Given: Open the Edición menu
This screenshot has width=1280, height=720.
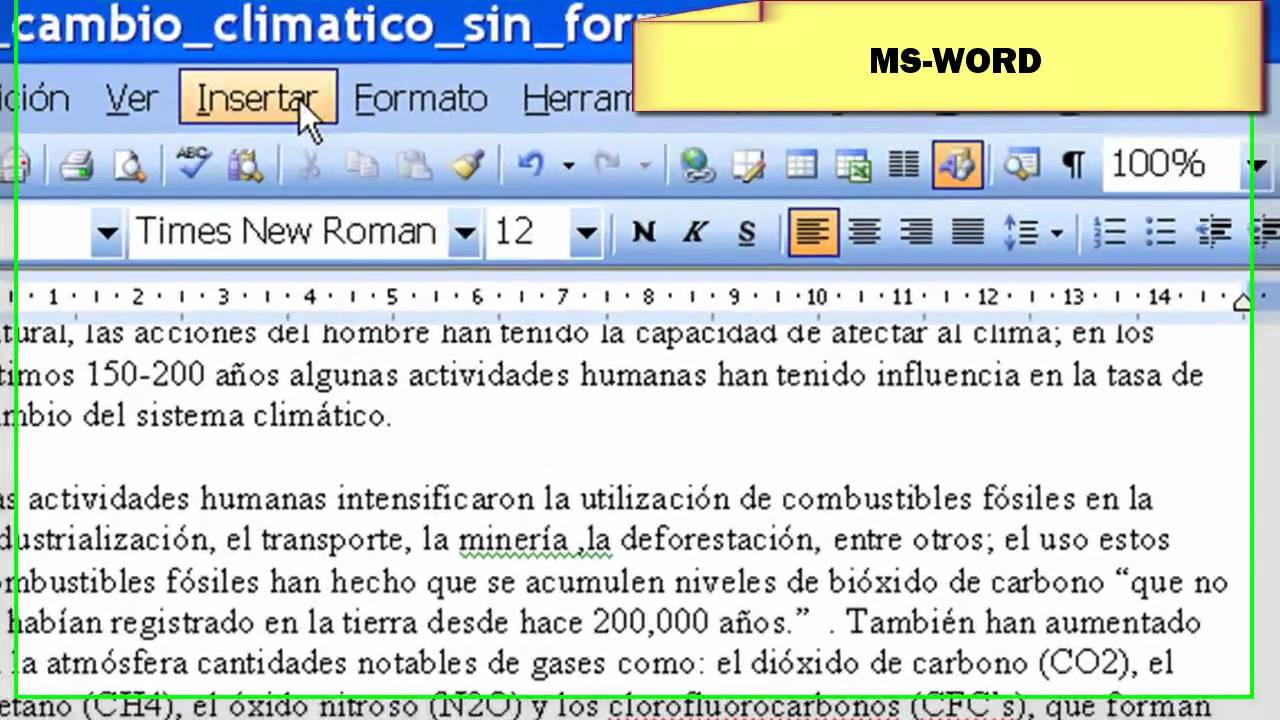Looking at the screenshot, I should coord(34,98).
